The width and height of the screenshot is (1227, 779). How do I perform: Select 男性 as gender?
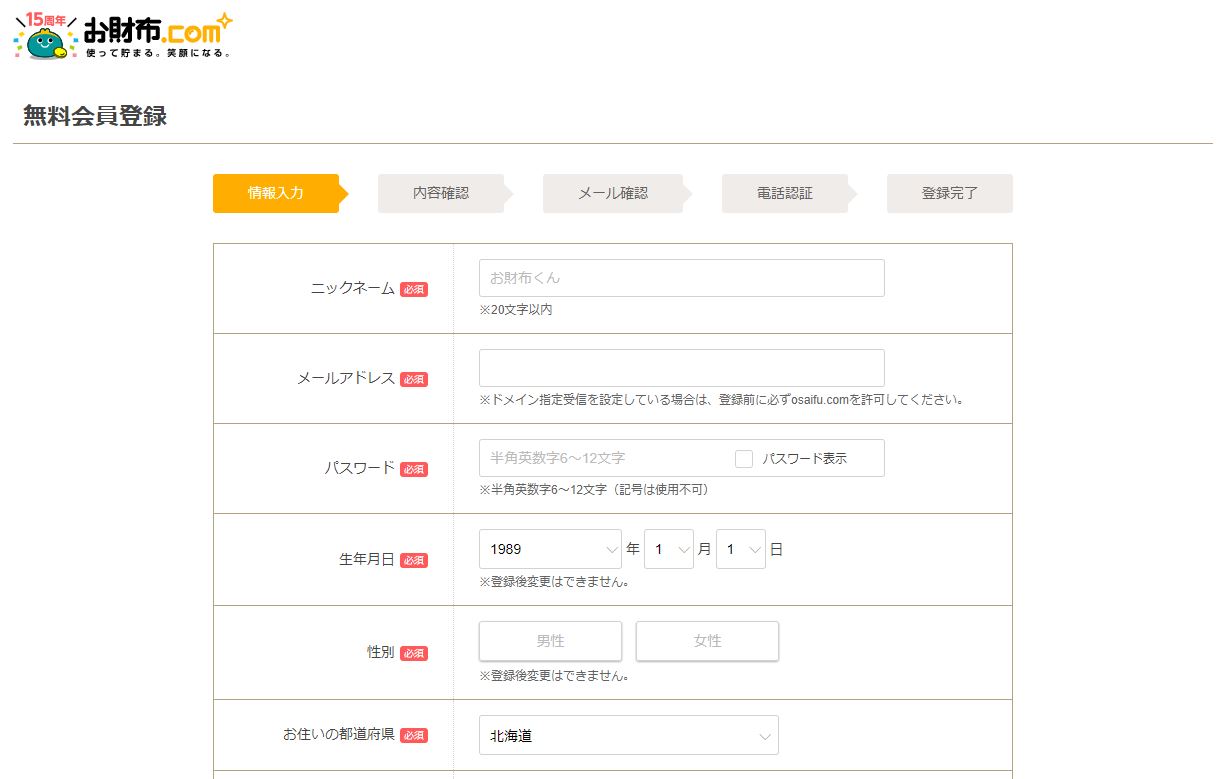pos(550,641)
